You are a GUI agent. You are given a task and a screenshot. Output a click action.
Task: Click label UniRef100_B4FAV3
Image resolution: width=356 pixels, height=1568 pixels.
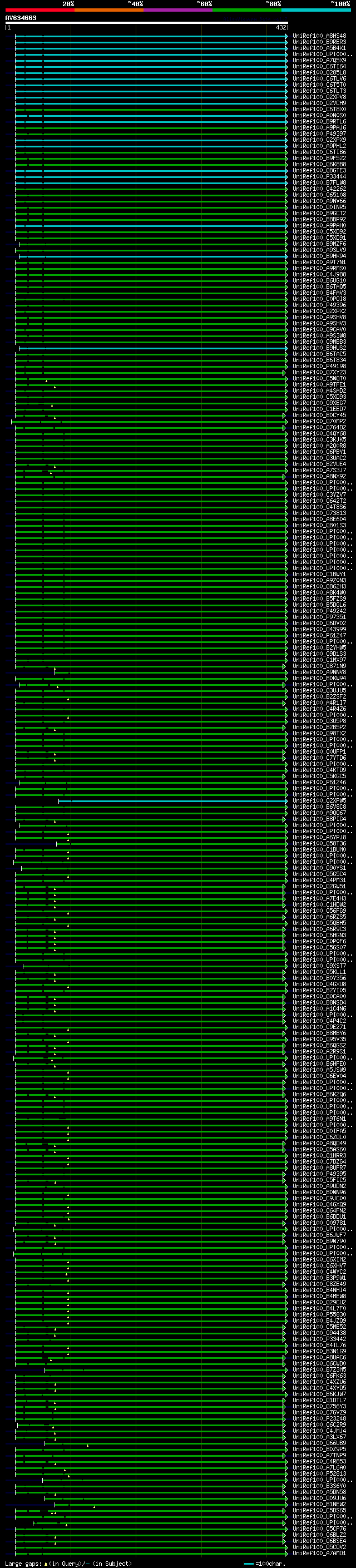click(x=319, y=293)
